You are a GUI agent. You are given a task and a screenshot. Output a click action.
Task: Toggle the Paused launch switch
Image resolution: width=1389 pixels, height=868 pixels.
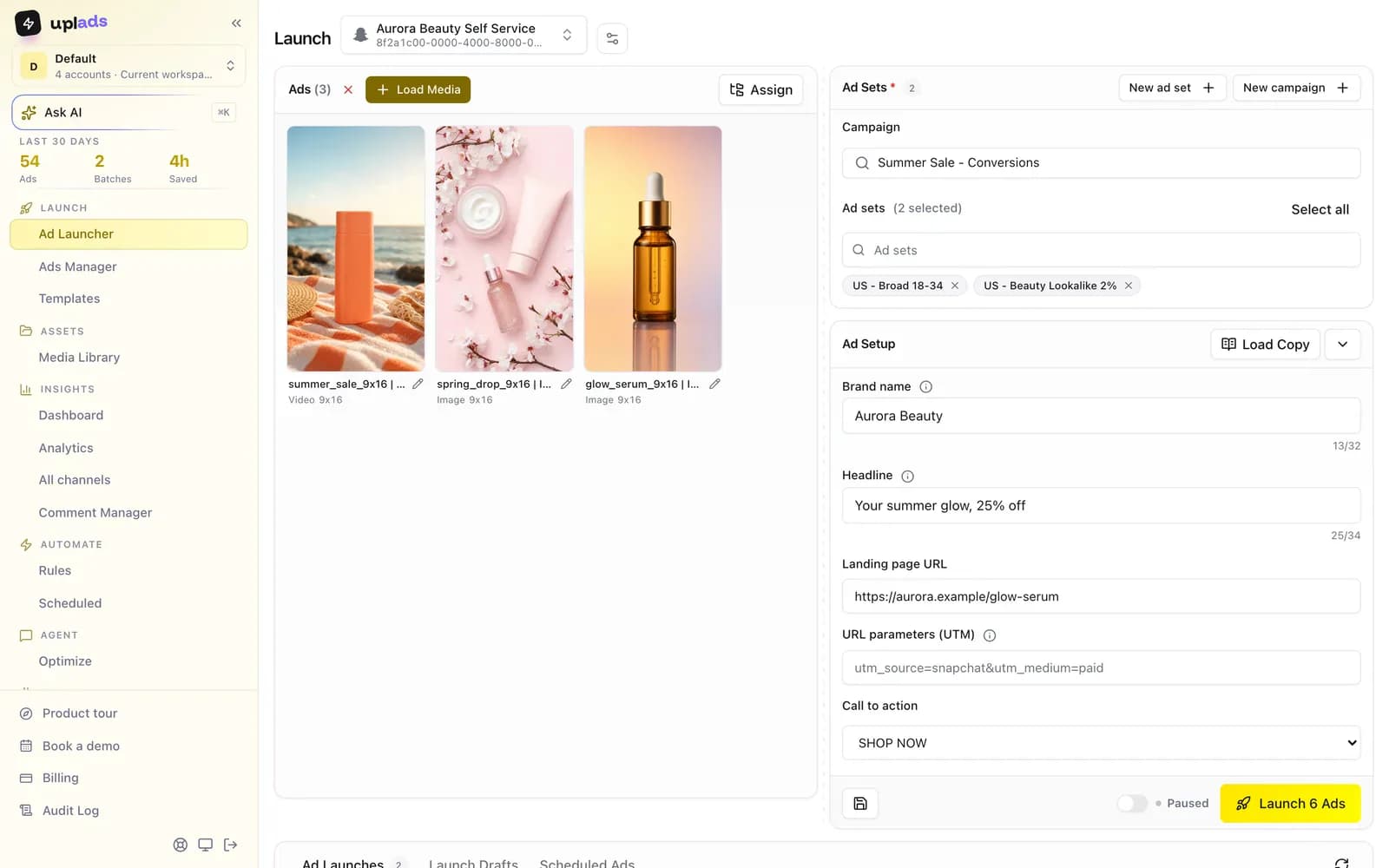coord(1132,804)
